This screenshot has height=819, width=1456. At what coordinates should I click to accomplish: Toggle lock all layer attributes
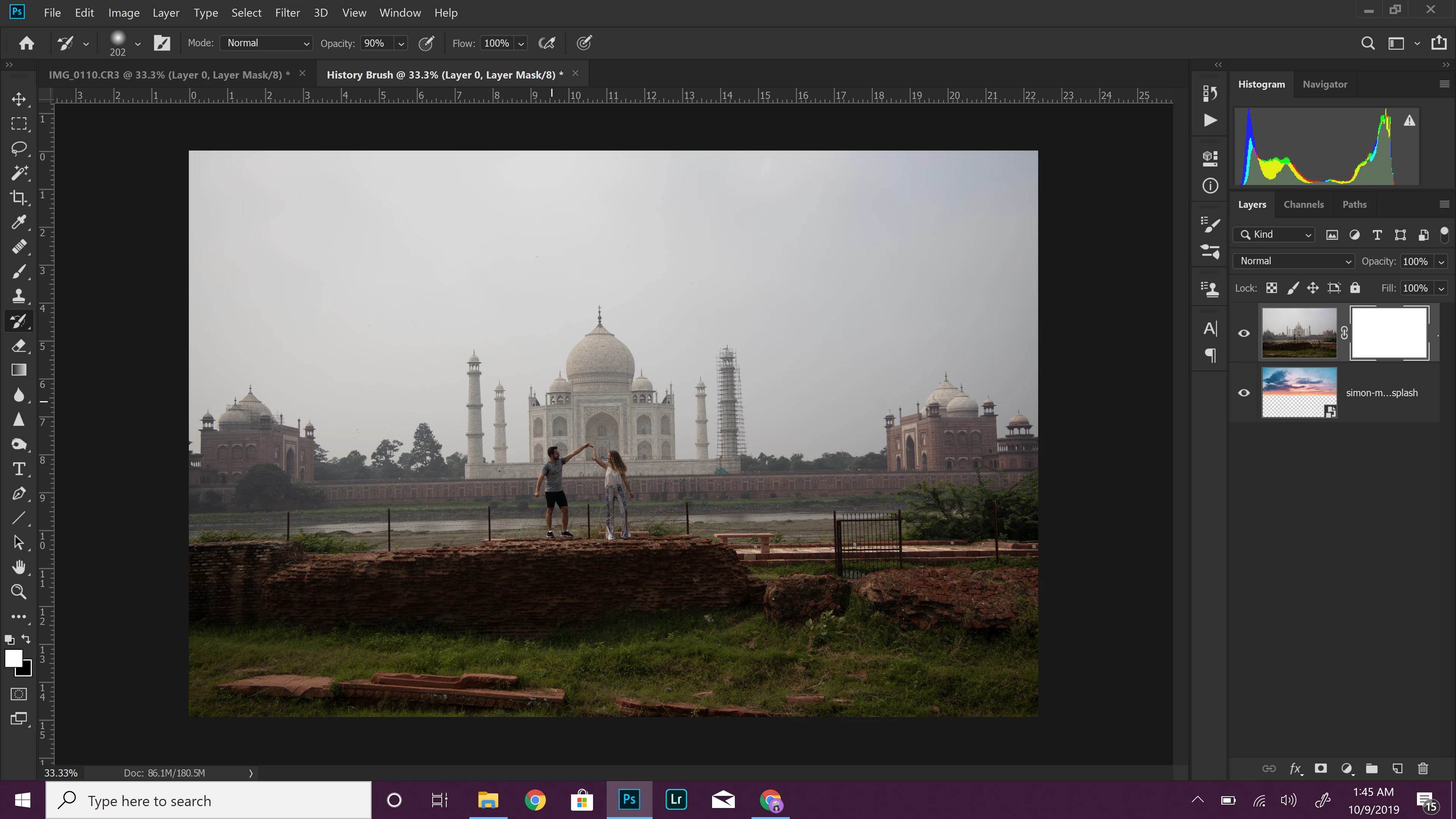(x=1355, y=288)
